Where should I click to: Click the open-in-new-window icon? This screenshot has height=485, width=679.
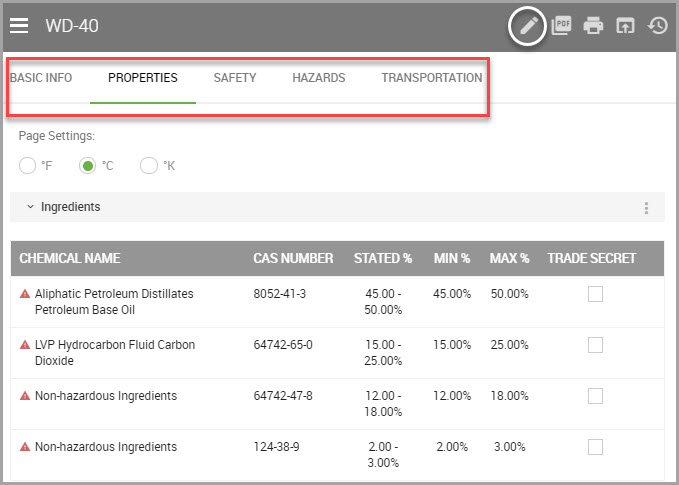click(625, 26)
